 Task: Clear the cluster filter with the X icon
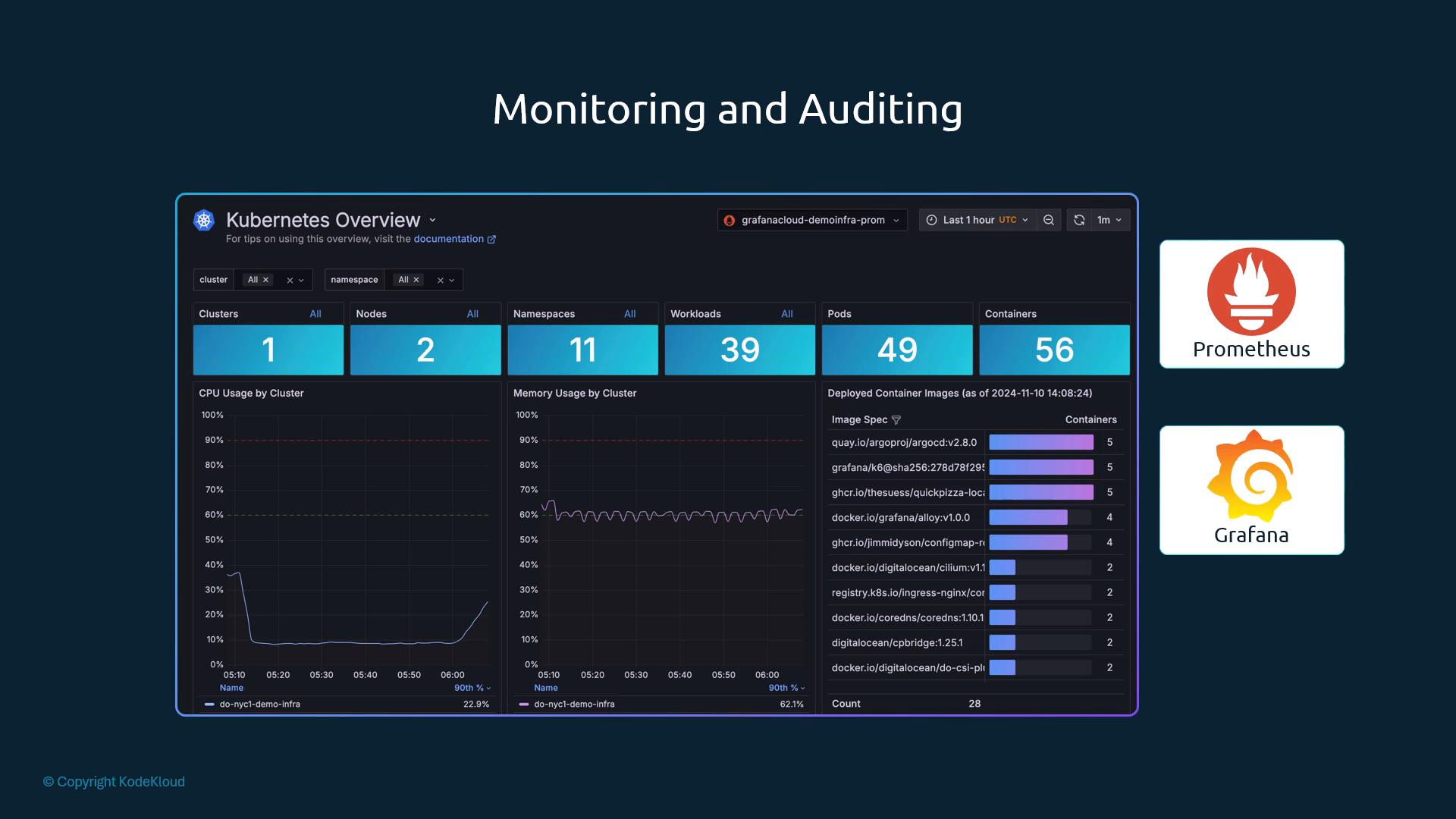[x=290, y=281]
